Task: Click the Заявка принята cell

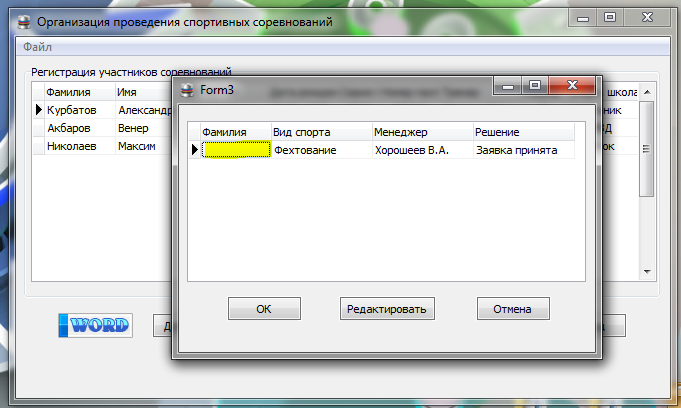Action: 524,150
